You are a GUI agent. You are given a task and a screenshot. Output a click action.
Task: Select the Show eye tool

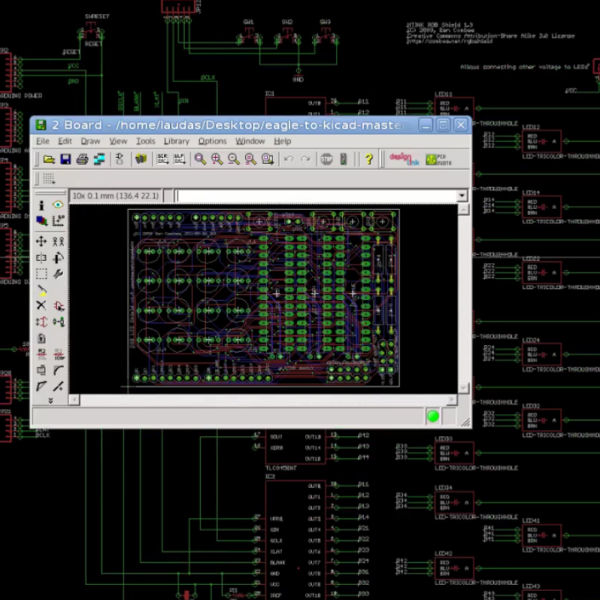(58, 205)
